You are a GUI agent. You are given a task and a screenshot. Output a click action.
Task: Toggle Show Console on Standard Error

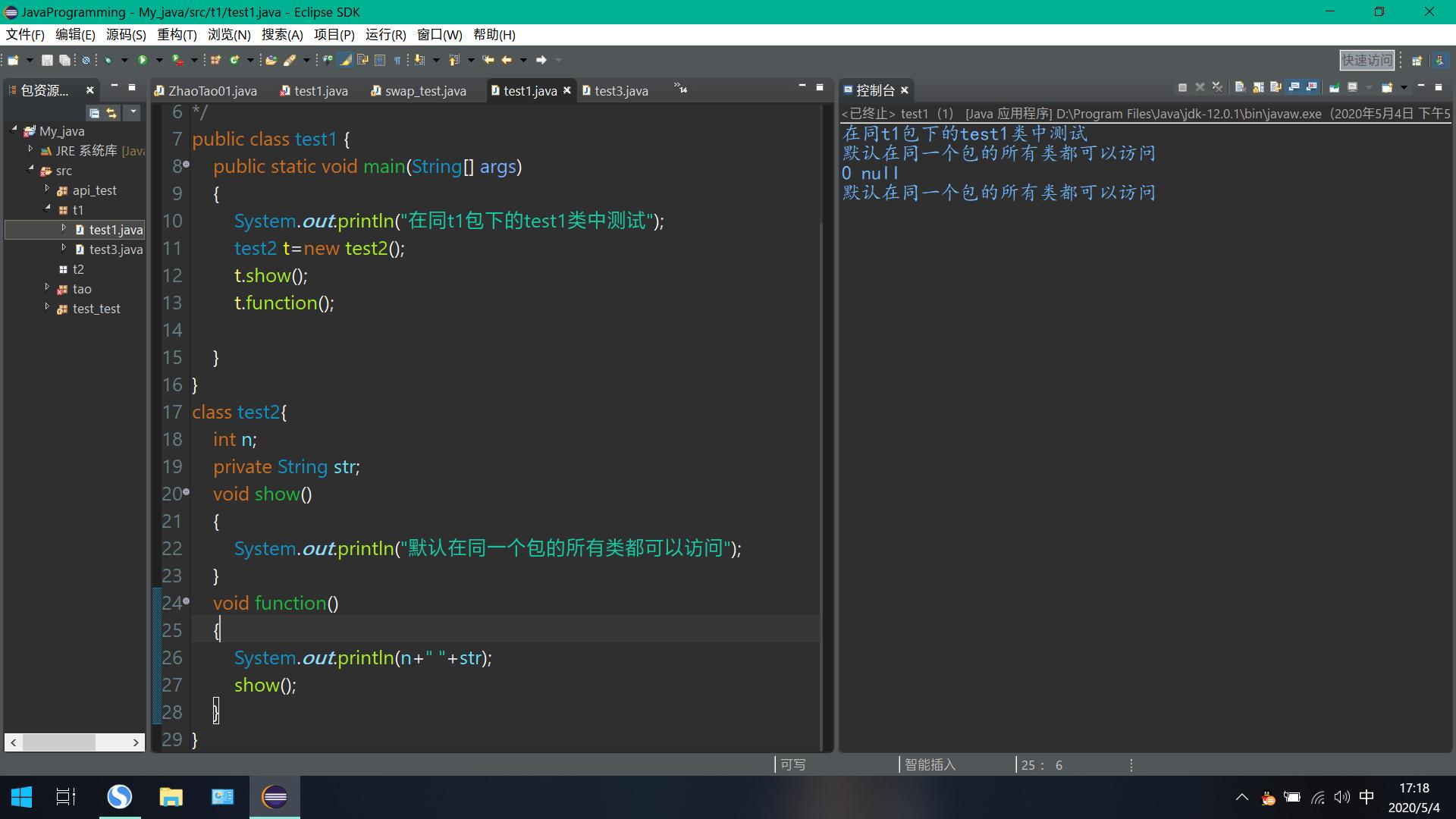(1311, 87)
